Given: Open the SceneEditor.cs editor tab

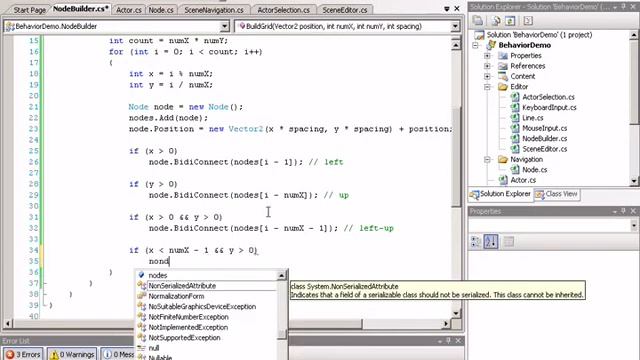Looking at the screenshot, I should tap(344, 10).
